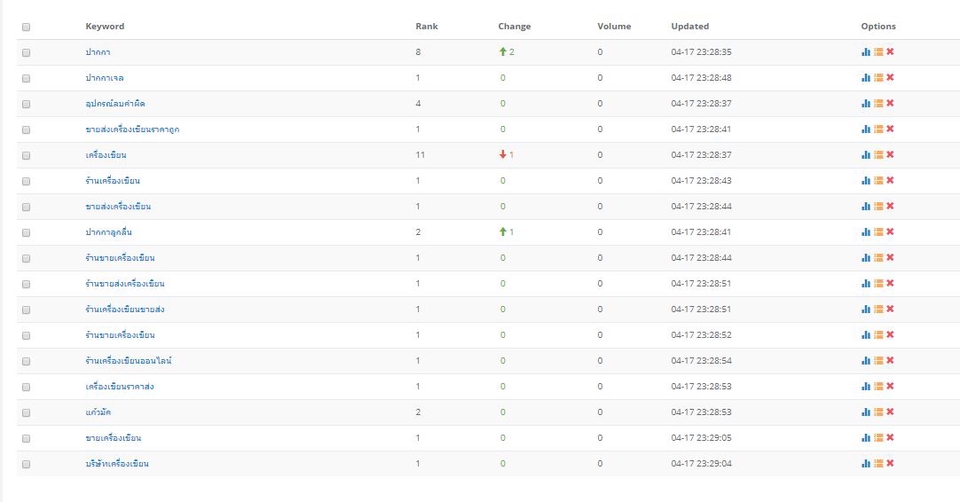Delete ขายส่งเครื่องเขียนราคาถูก with red X

click(x=890, y=129)
